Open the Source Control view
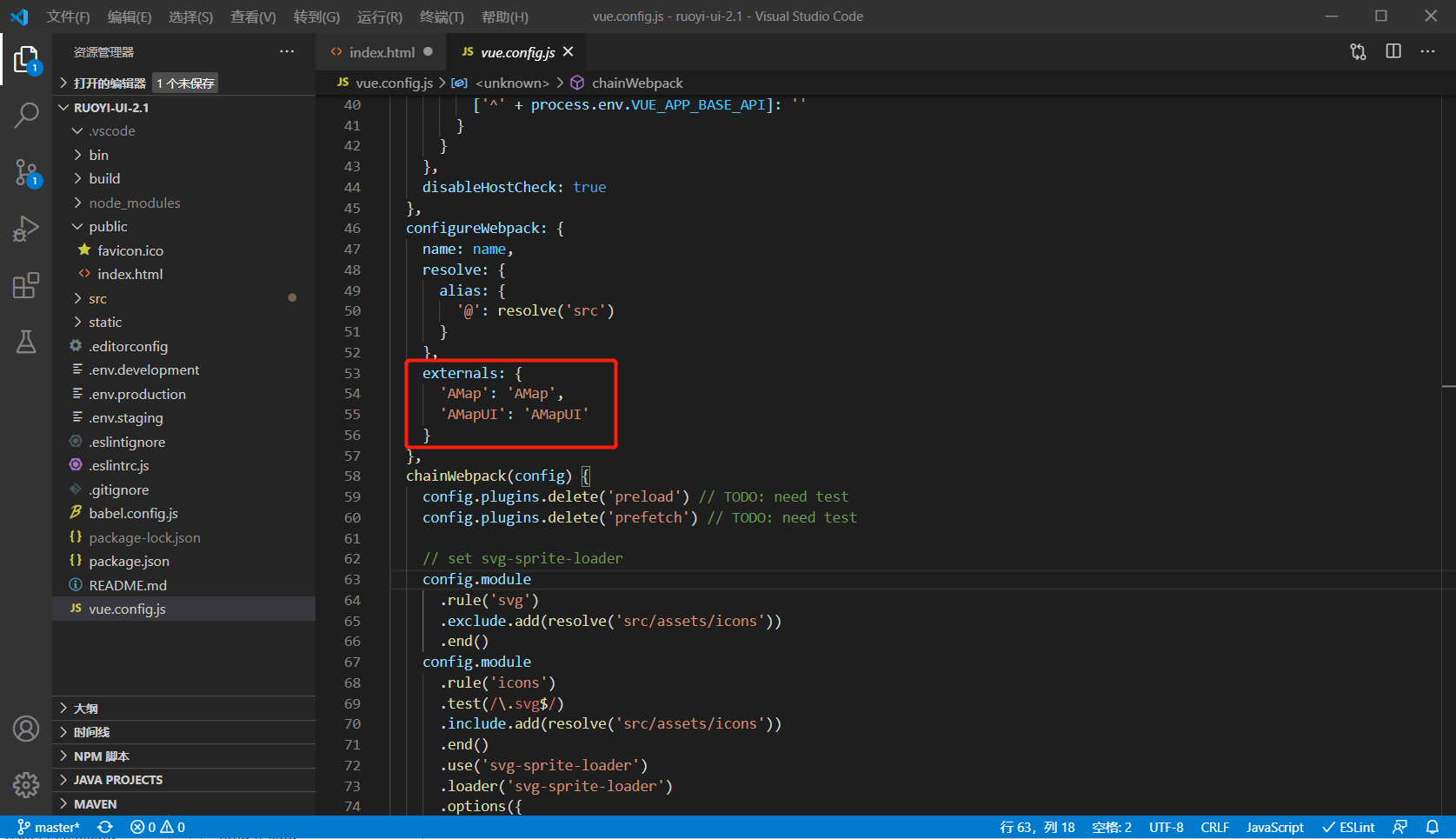The image size is (1456, 839). click(x=26, y=173)
